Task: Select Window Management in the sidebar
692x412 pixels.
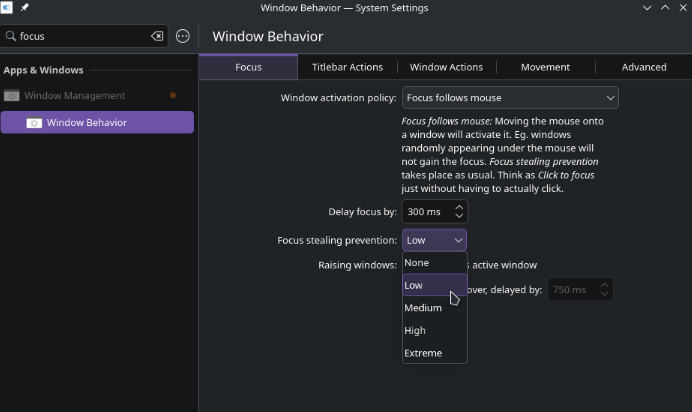Action: tap(75, 96)
